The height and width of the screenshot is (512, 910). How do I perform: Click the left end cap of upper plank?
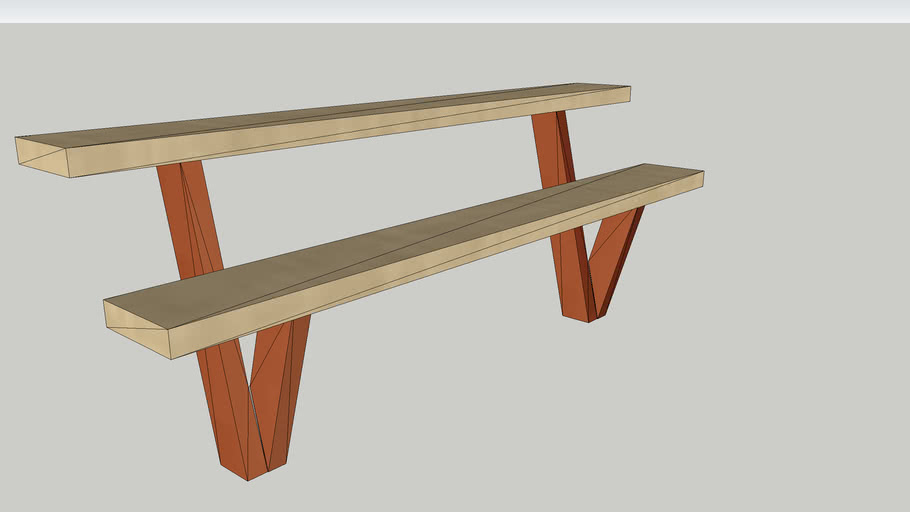coord(42,156)
